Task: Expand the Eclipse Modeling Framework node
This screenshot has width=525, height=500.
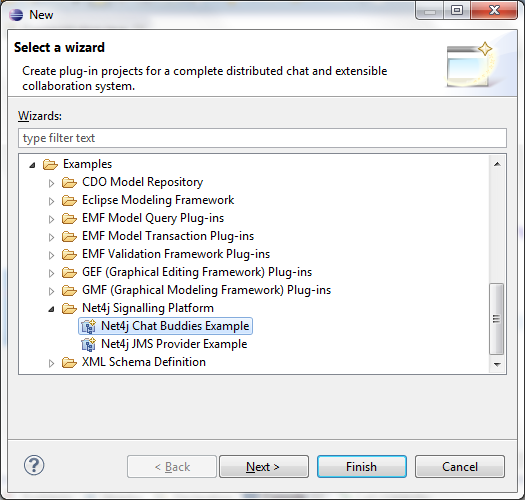Action: point(51,201)
